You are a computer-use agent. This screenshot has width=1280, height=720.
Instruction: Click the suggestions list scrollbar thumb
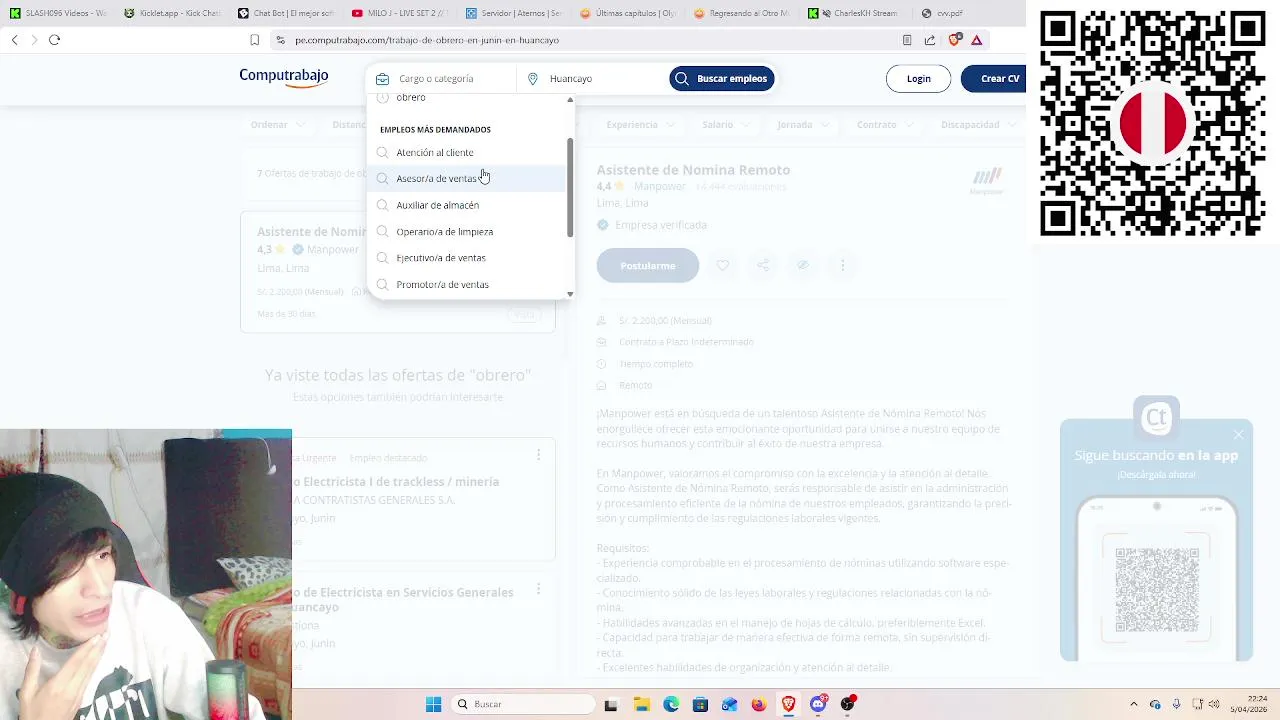pos(570,188)
